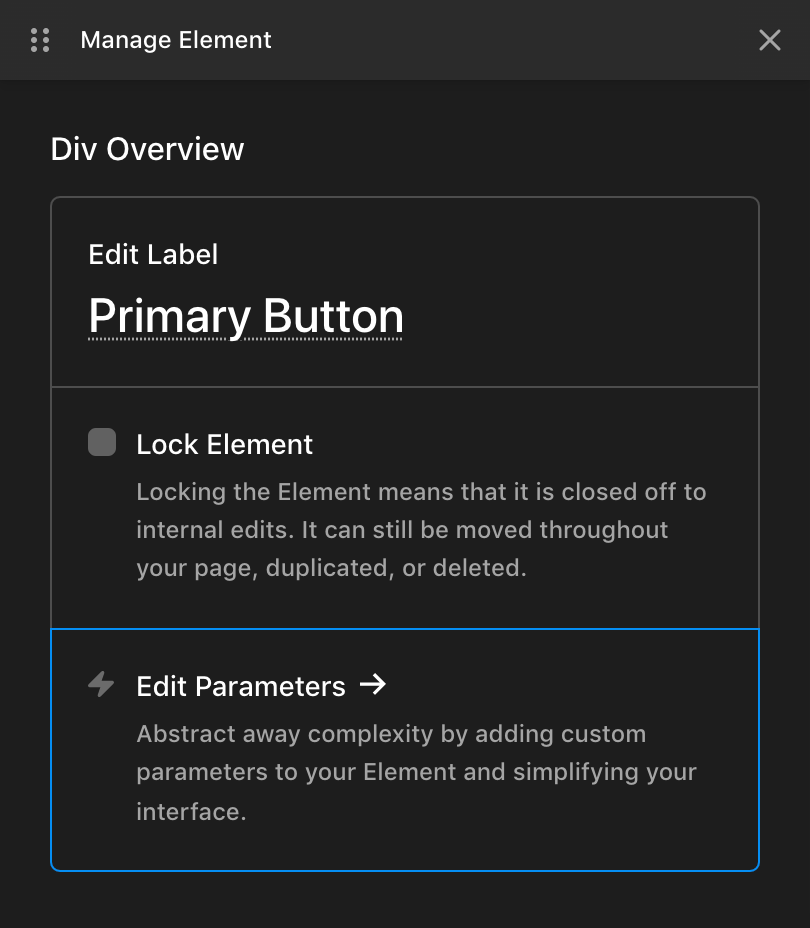Select the Manage Element title bar
Image resolution: width=810 pixels, height=928 pixels.
(x=175, y=40)
